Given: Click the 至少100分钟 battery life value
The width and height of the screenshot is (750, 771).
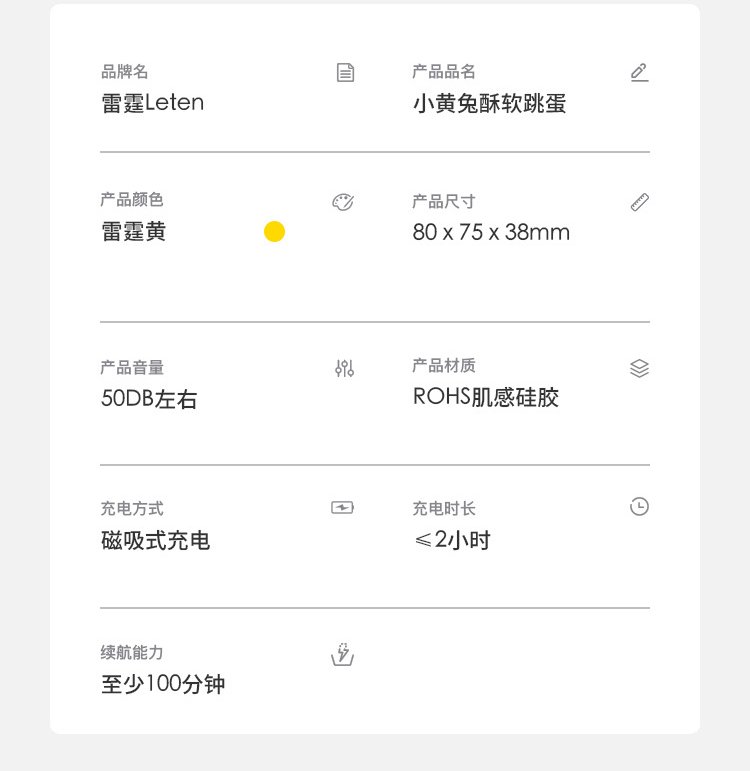Looking at the screenshot, I should pyautogui.click(x=163, y=685).
